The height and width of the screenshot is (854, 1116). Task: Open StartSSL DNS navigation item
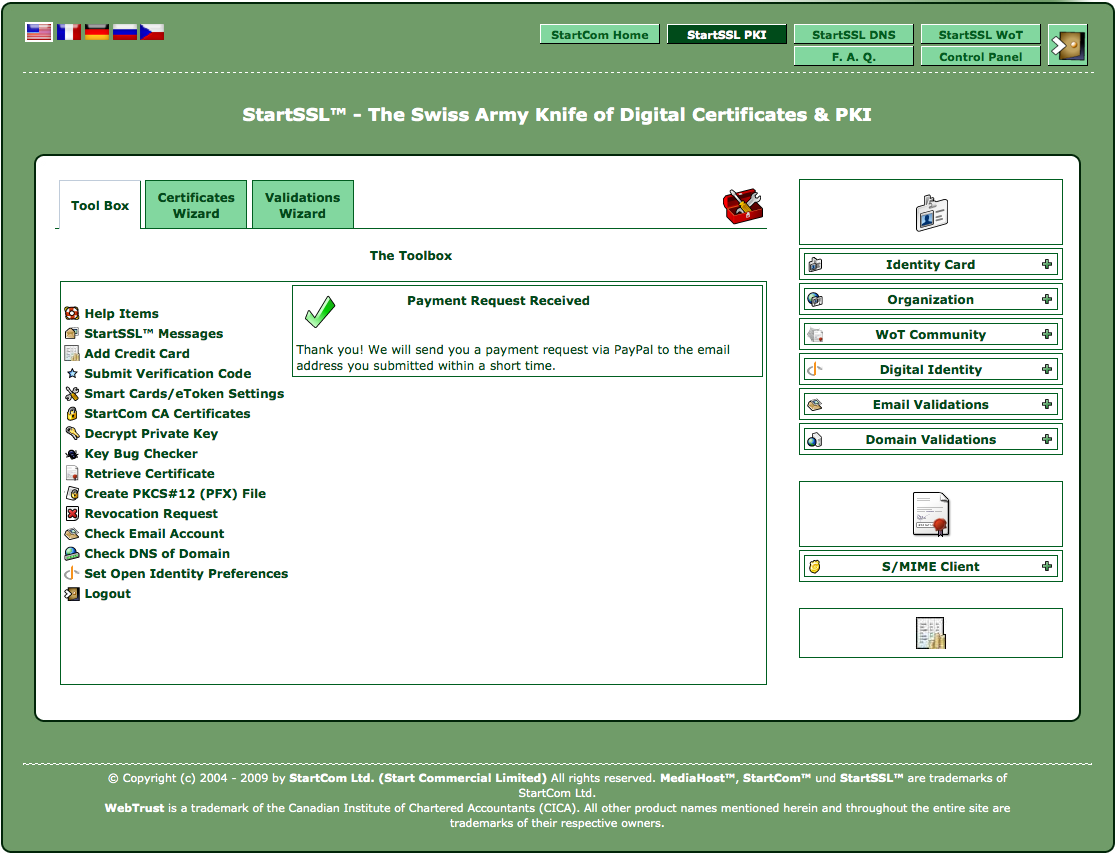point(853,34)
